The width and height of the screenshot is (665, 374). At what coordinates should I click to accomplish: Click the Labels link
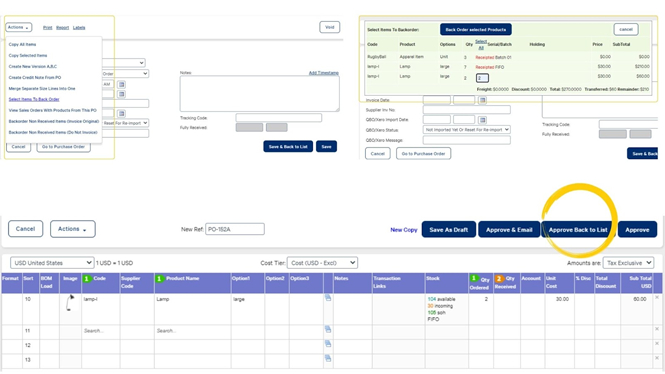click(79, 28)
